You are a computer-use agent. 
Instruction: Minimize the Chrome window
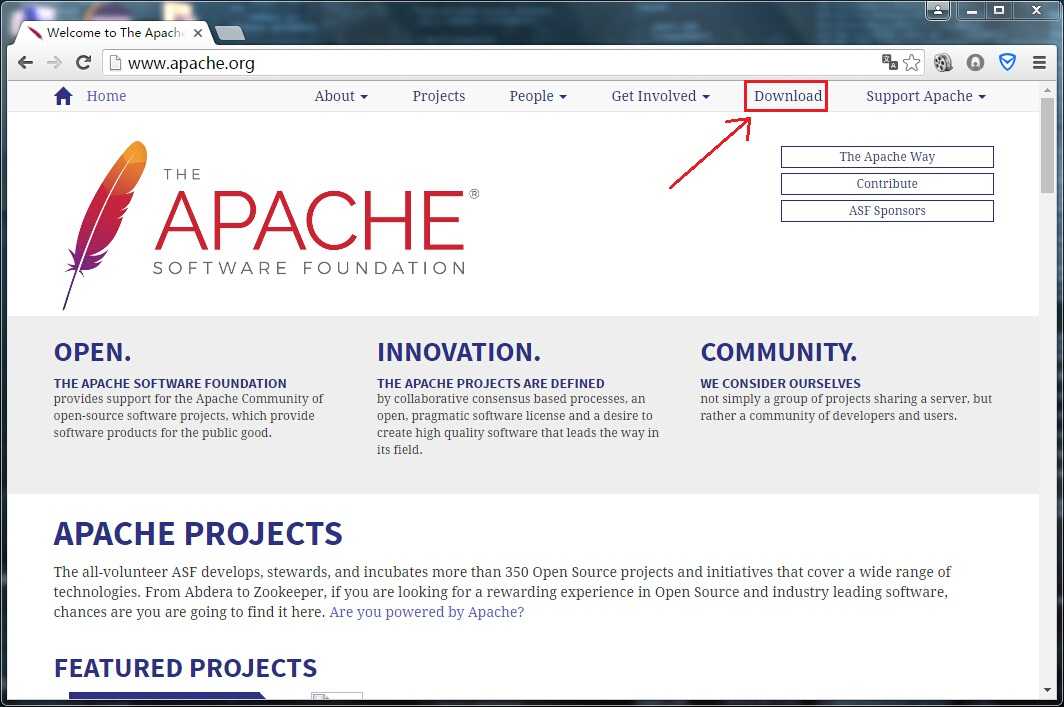(972, 10)
